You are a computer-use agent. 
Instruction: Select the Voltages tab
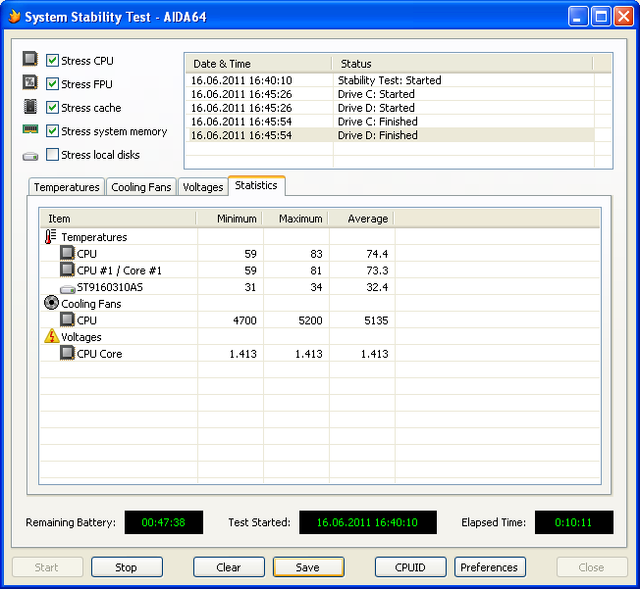[203, 187]
